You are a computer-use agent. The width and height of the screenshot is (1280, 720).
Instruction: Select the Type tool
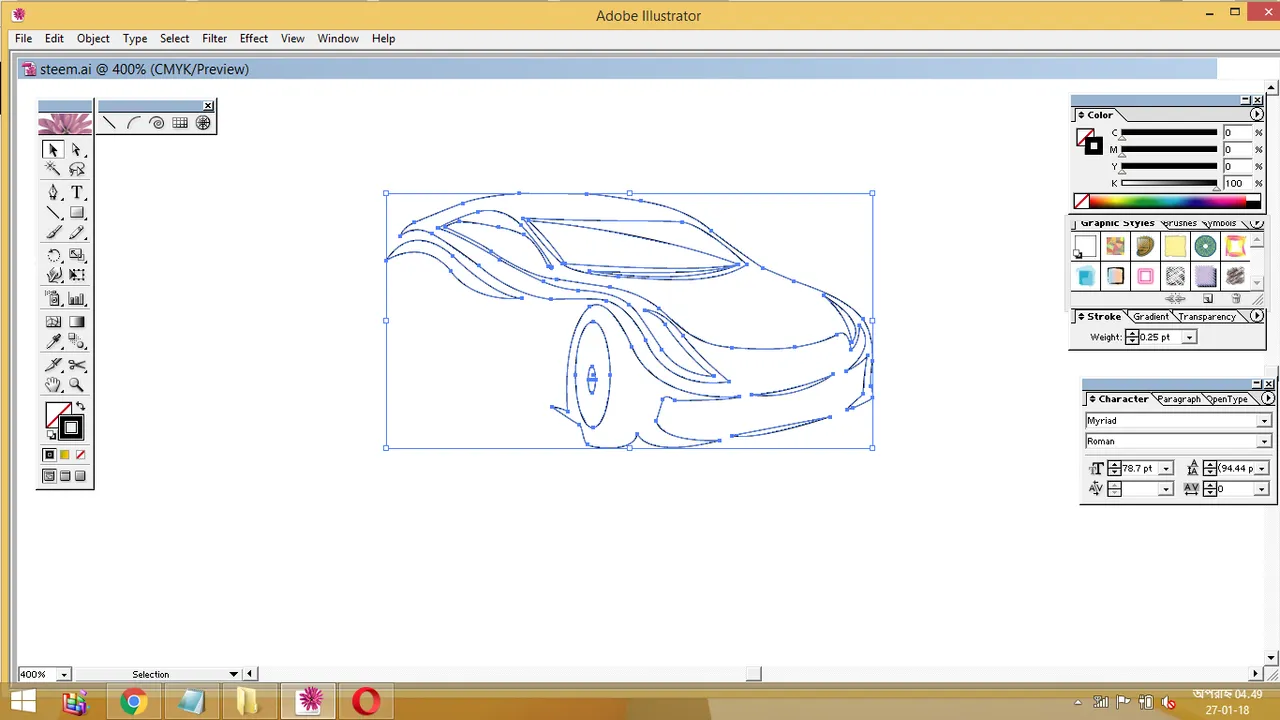point(77,193)
